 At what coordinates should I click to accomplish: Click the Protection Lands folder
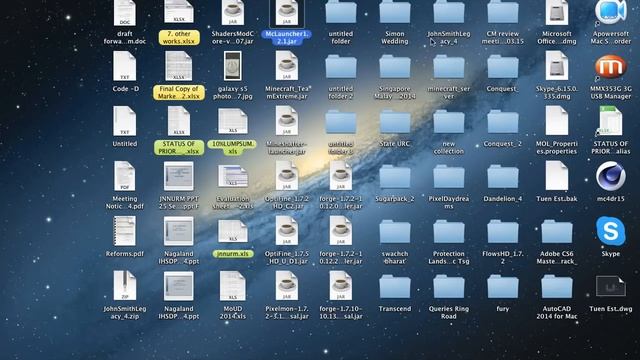449,232
